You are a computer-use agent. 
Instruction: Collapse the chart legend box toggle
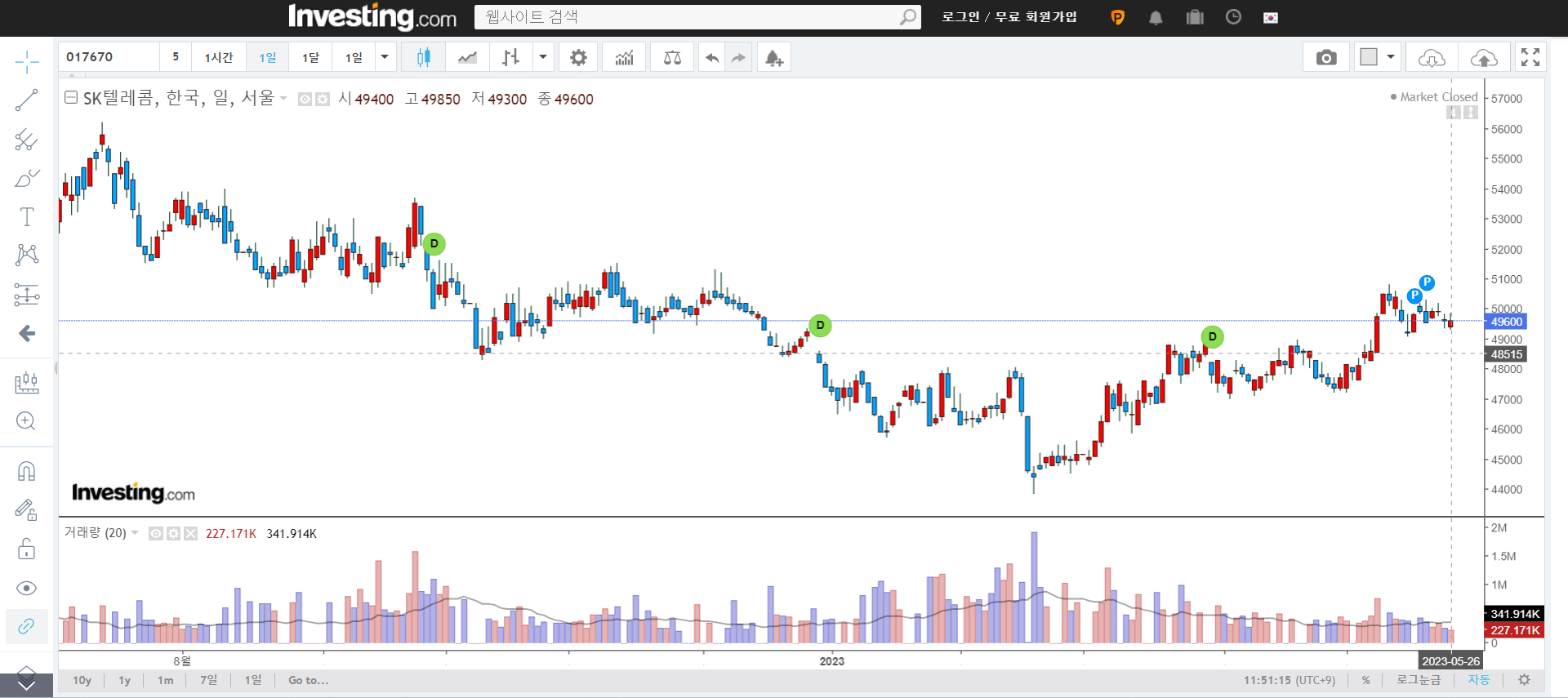point(71,98)
